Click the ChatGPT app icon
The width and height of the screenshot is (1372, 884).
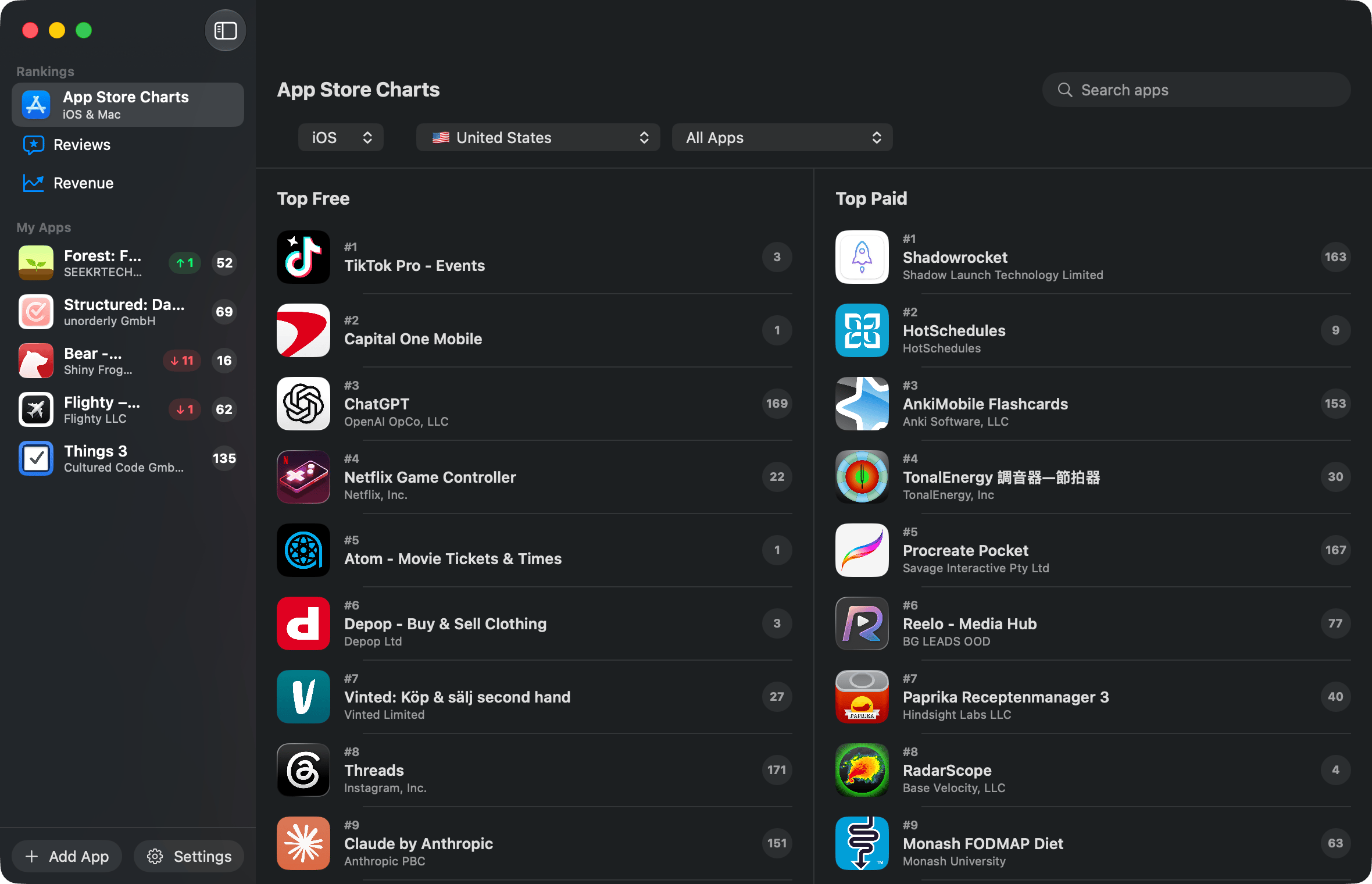click(x=303, y=404)
